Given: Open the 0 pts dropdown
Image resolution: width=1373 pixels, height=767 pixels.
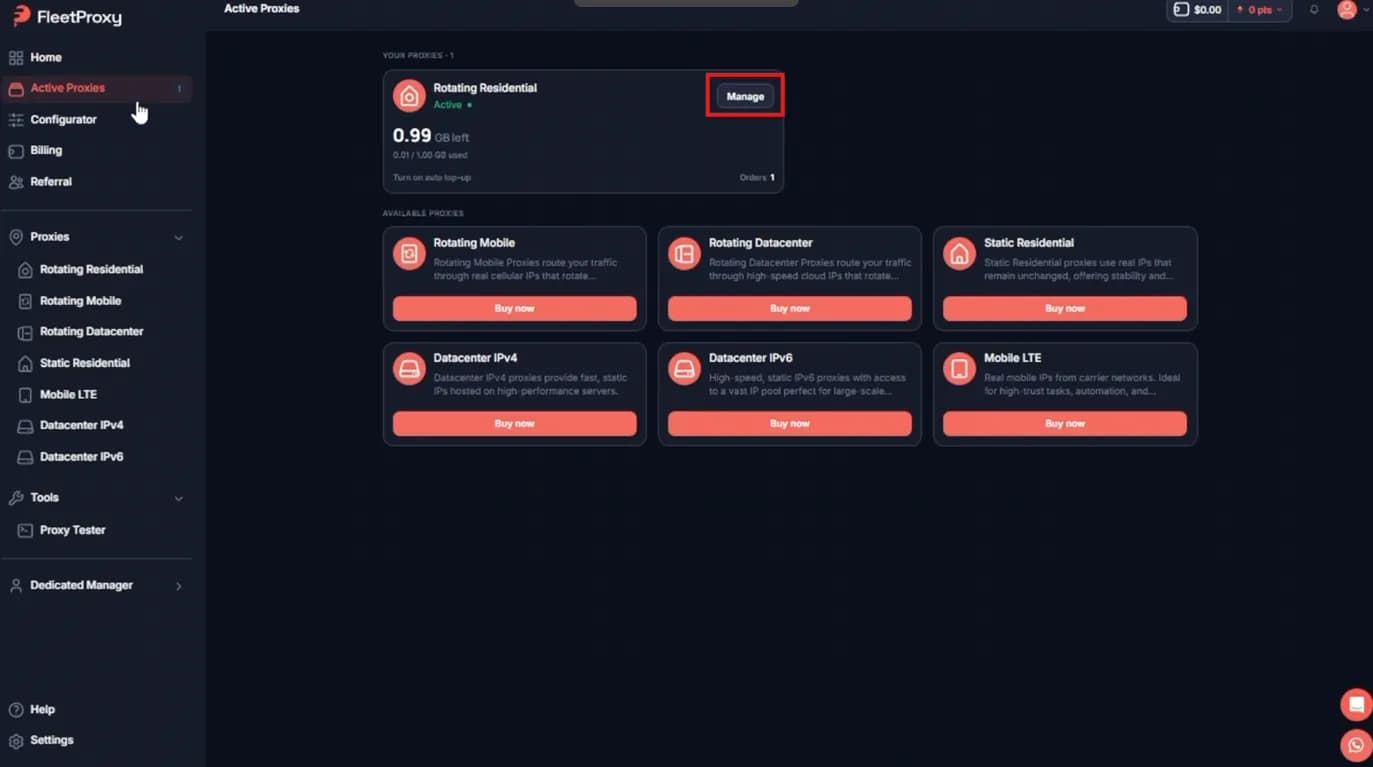Looking at the screenshot, I should click(1260, 10).
